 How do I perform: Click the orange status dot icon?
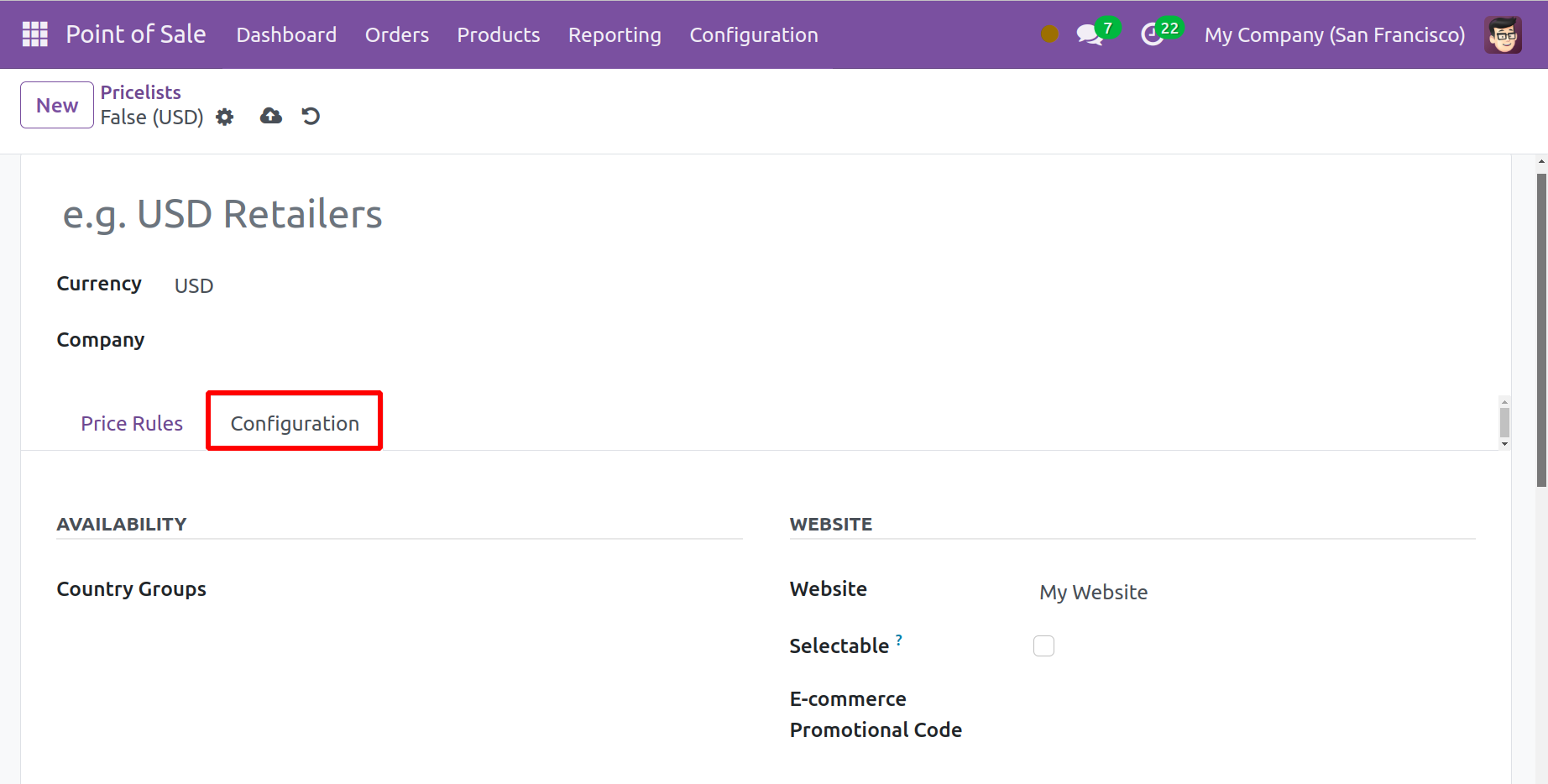pyautogui.click(x=1049, y=34)
